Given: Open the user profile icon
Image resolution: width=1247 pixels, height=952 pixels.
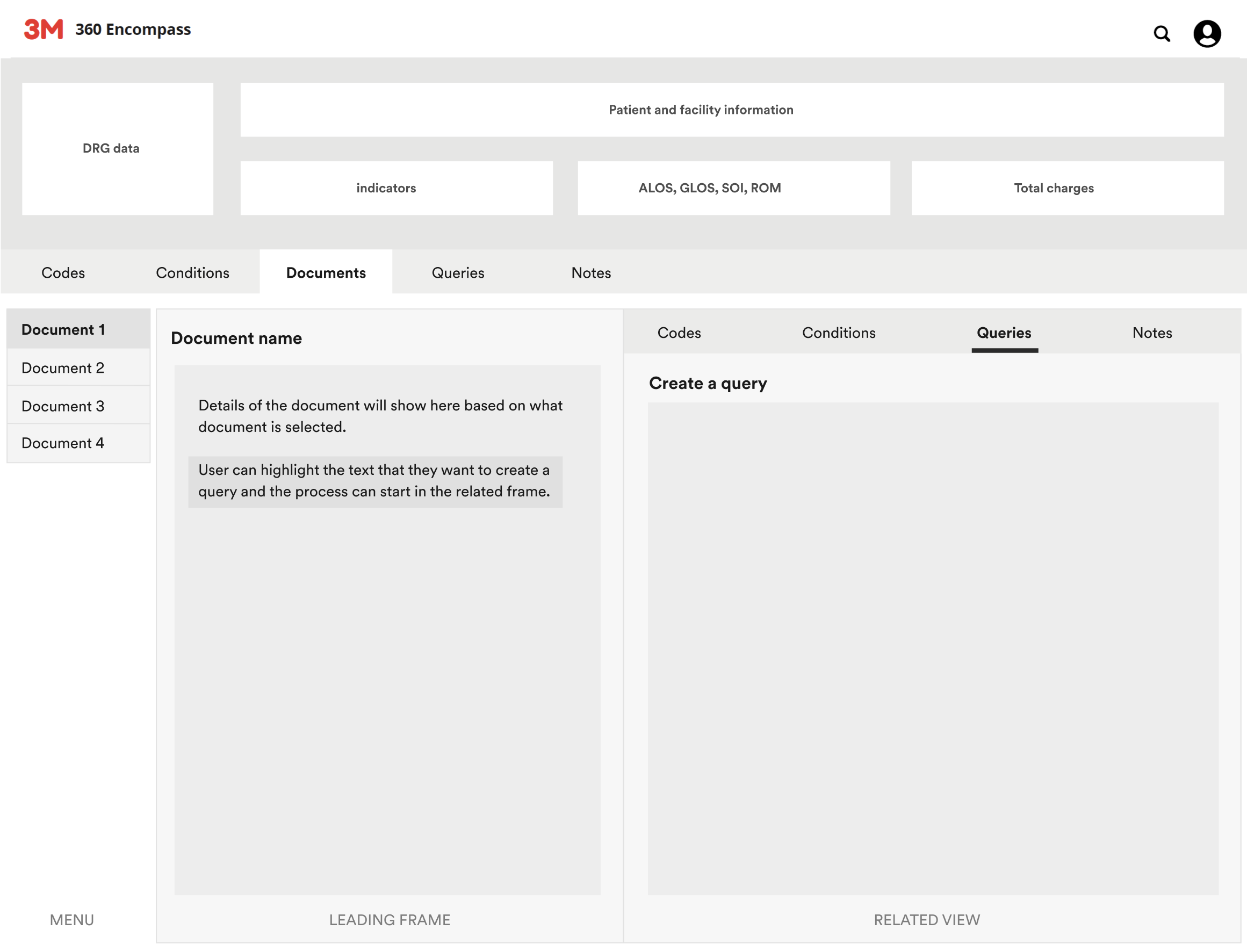Looking at the screenshot, I should [1207, 34].
